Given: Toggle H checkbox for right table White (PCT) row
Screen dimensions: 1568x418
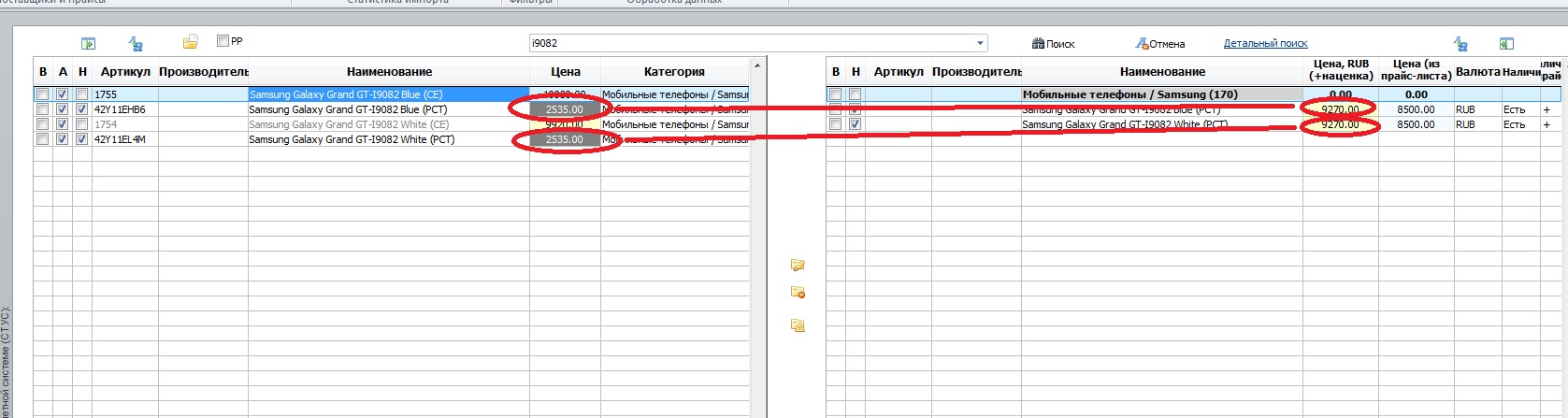Looking at the screenshot, I should point(856,124).
